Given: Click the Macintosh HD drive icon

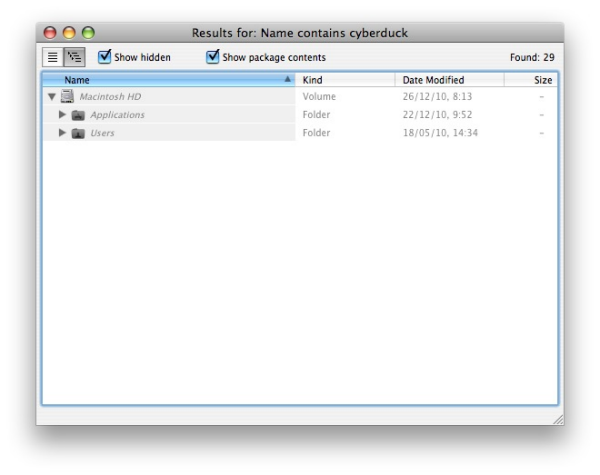Looking at the screenshot, I should coord(67,96).
